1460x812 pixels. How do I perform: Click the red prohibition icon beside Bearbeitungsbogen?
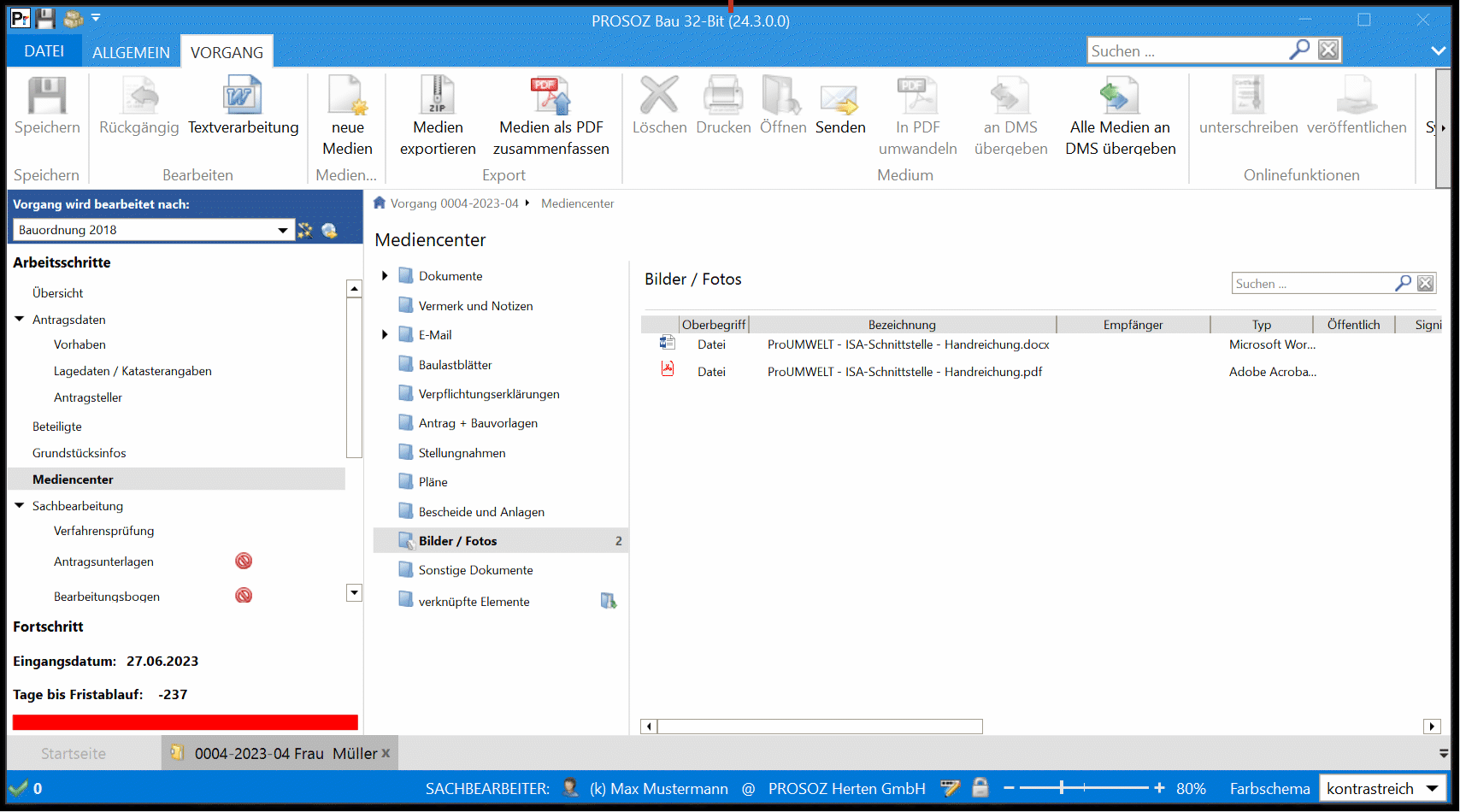coord(244,595)
